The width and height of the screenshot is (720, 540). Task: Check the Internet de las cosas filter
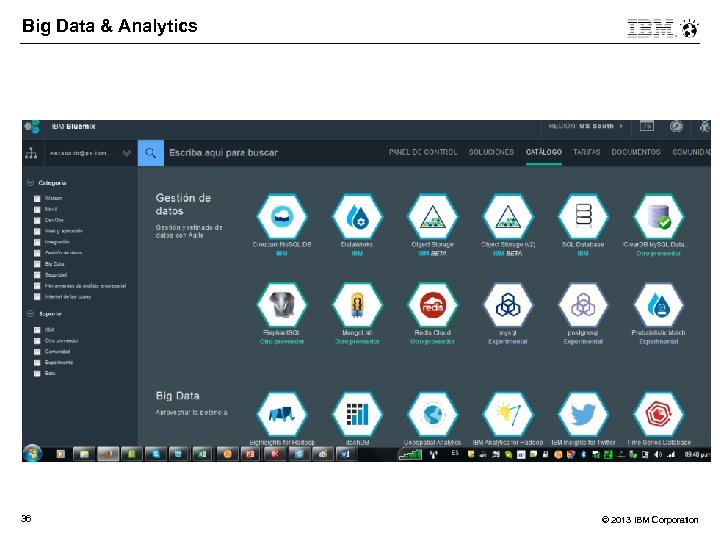pos(37,297)
